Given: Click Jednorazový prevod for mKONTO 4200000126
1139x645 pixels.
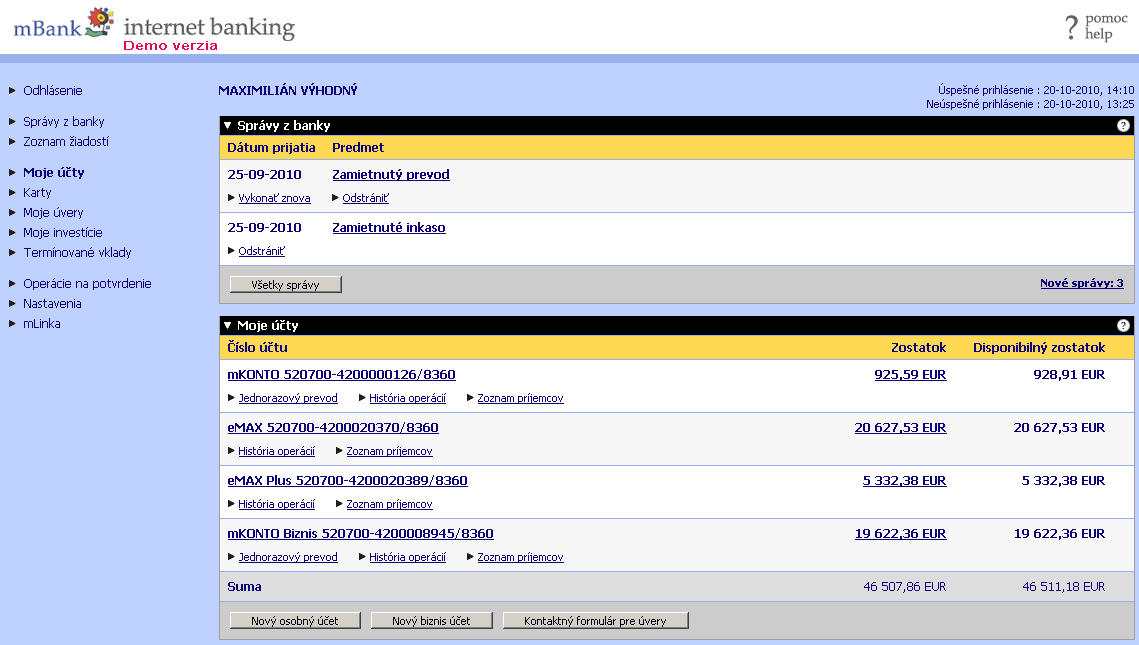Looking at the screenshot, I should pyautogui.click(x=288, y=398).
